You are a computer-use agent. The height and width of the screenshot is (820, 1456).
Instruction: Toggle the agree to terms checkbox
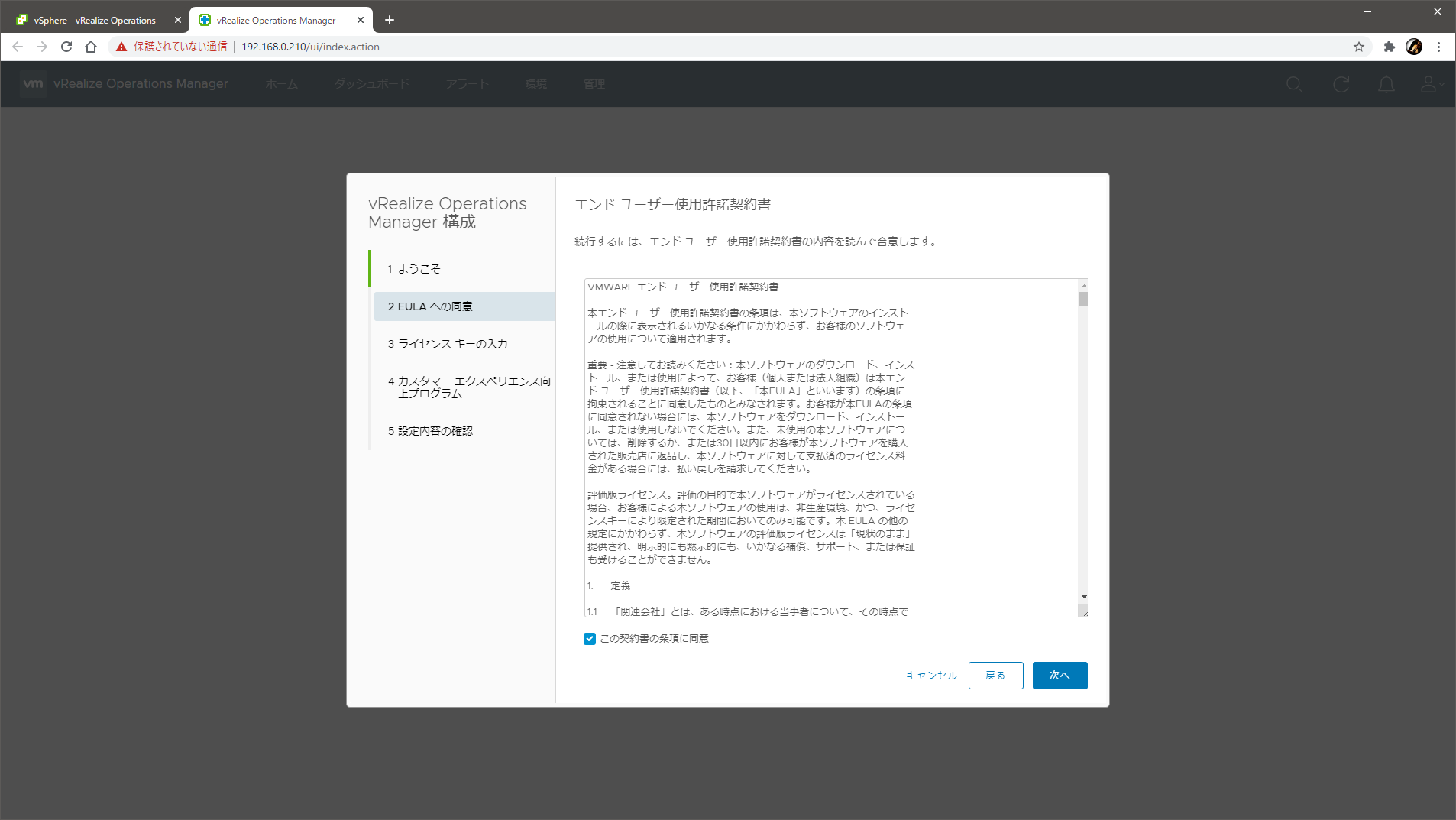[590, 639]
